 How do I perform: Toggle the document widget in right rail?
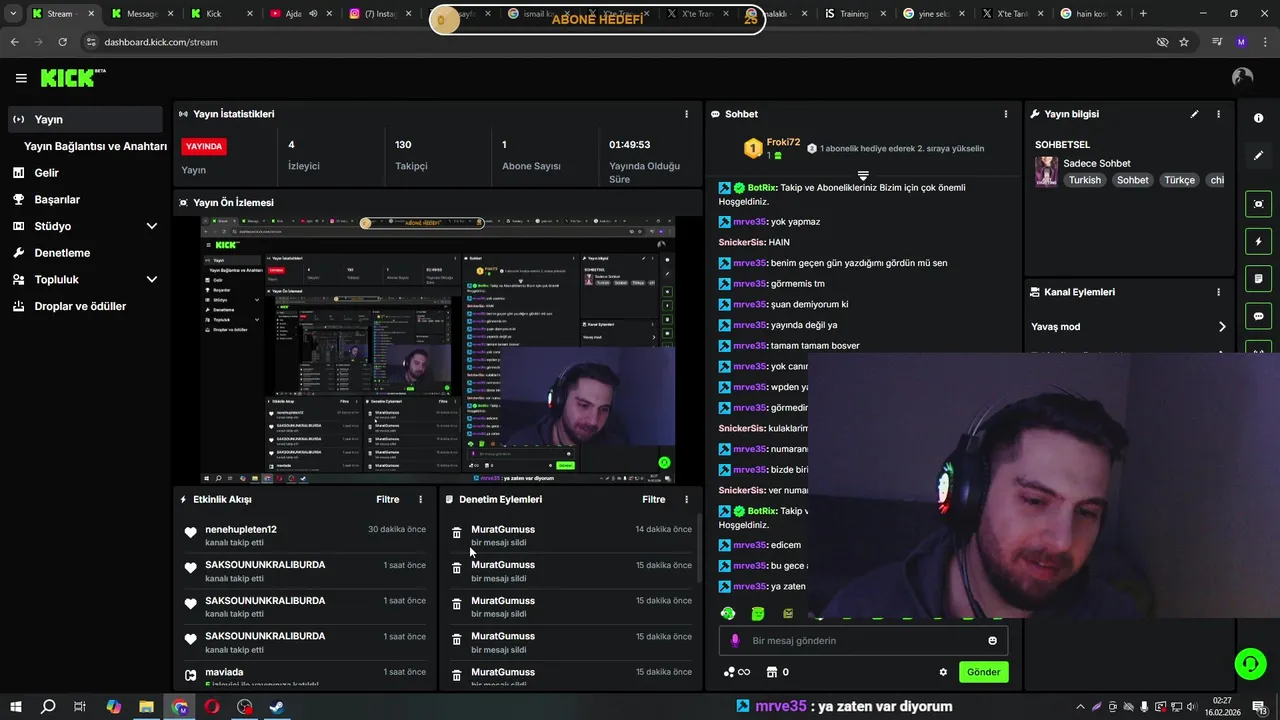click(1258, 278)
